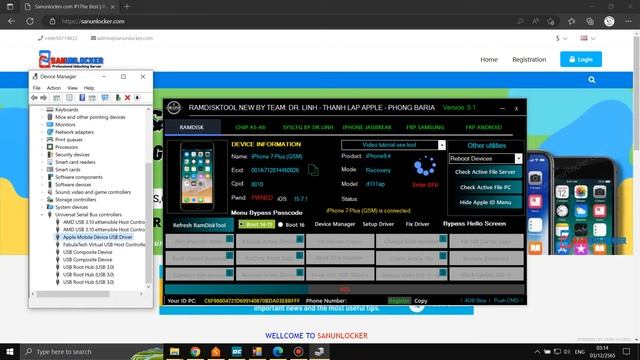Viewport: 640px width, 360px height.
Task: Click the green Update driver icon in Device Manager
Action: tap(118, 98)
